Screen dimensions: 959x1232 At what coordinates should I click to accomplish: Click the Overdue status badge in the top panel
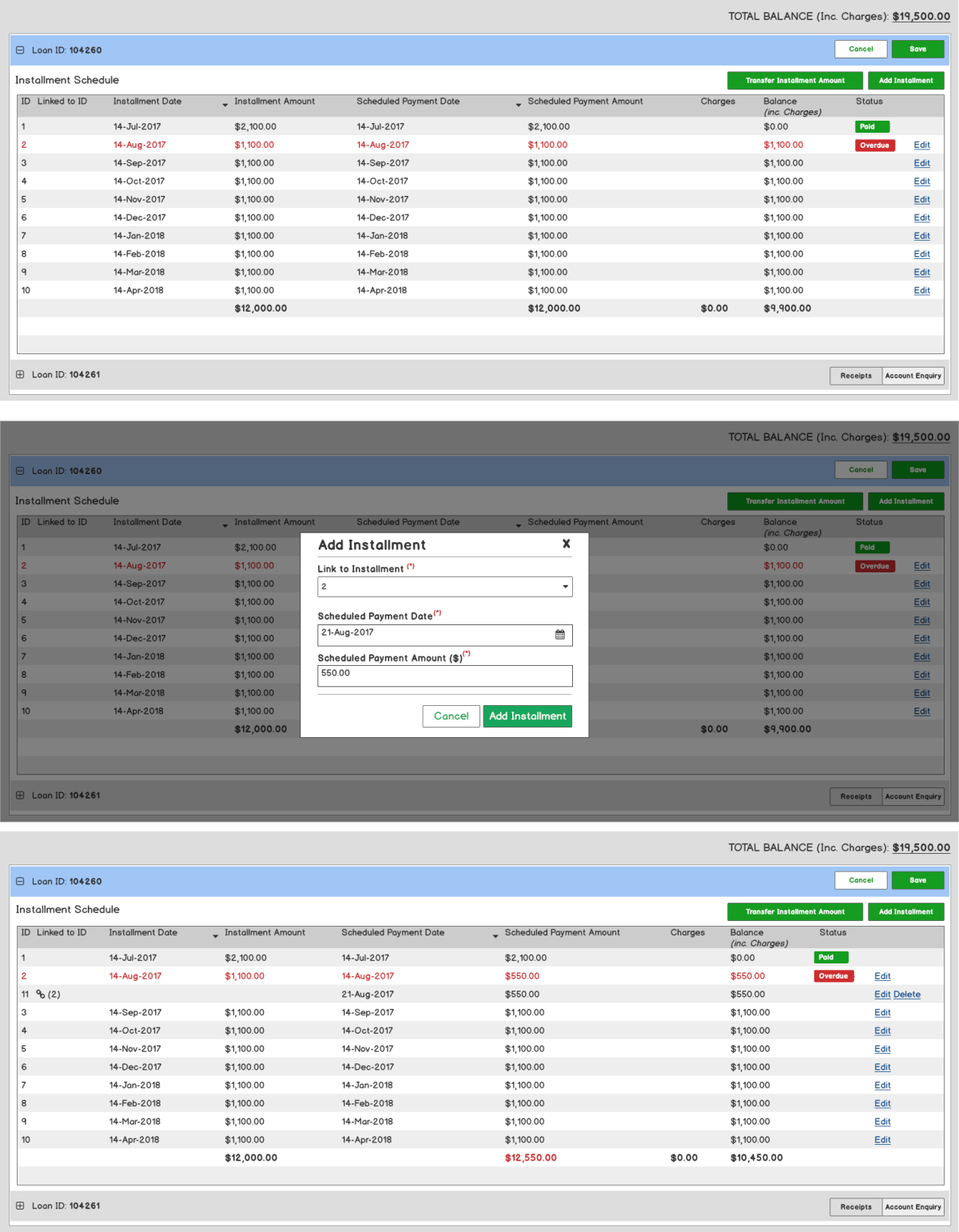tap(875, 146)
